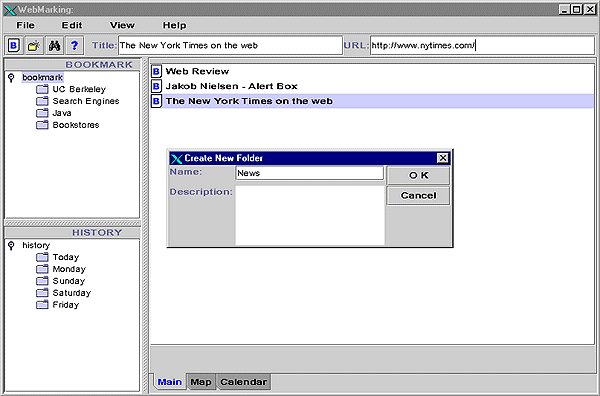Click the Saturday history folder icon

pos(42,293)
